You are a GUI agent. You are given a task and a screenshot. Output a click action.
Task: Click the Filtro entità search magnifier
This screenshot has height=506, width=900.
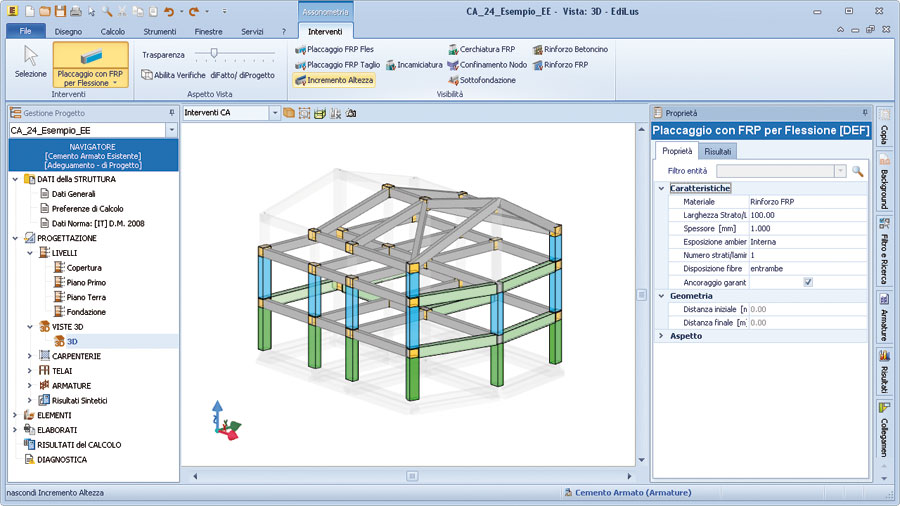pyautogui.click(x=858, y=171)
